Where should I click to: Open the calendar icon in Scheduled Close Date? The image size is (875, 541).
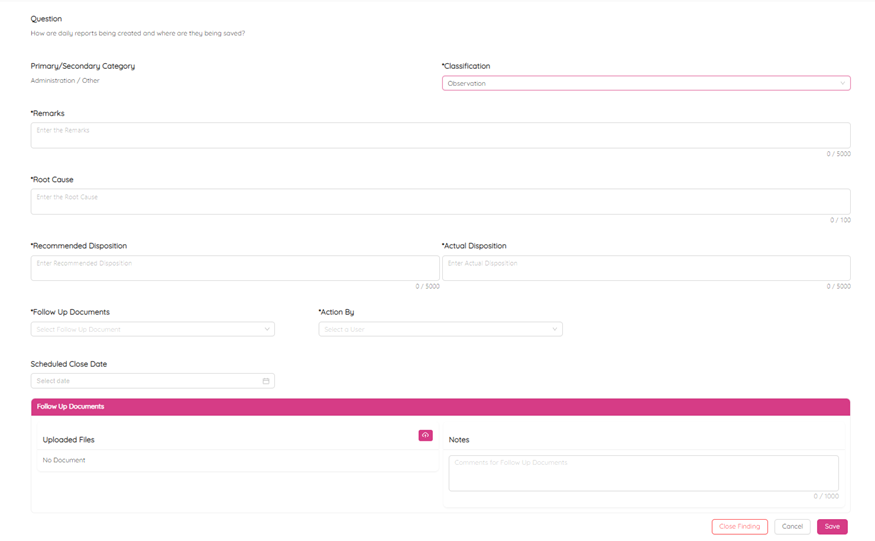point(266,381)
